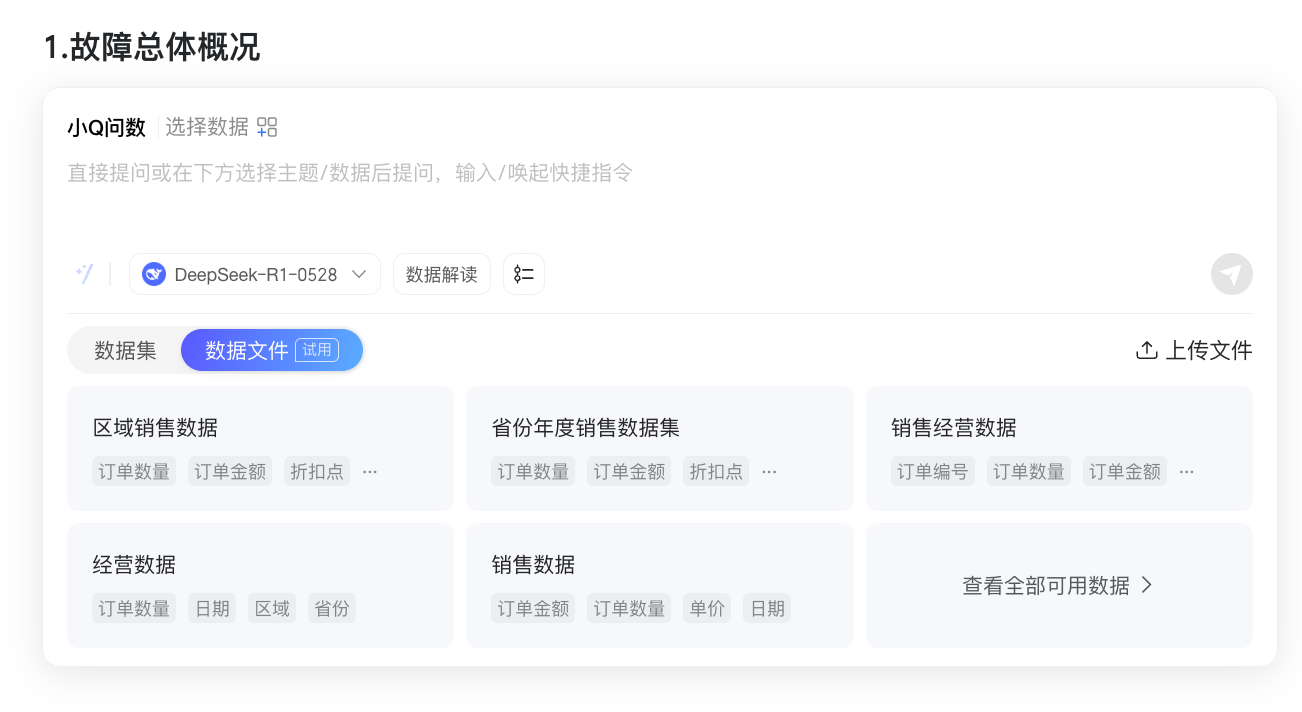Expand more fields in 省份年度销售数据集 card
This screenshot has width=1302, height=712.
[769, 472]
